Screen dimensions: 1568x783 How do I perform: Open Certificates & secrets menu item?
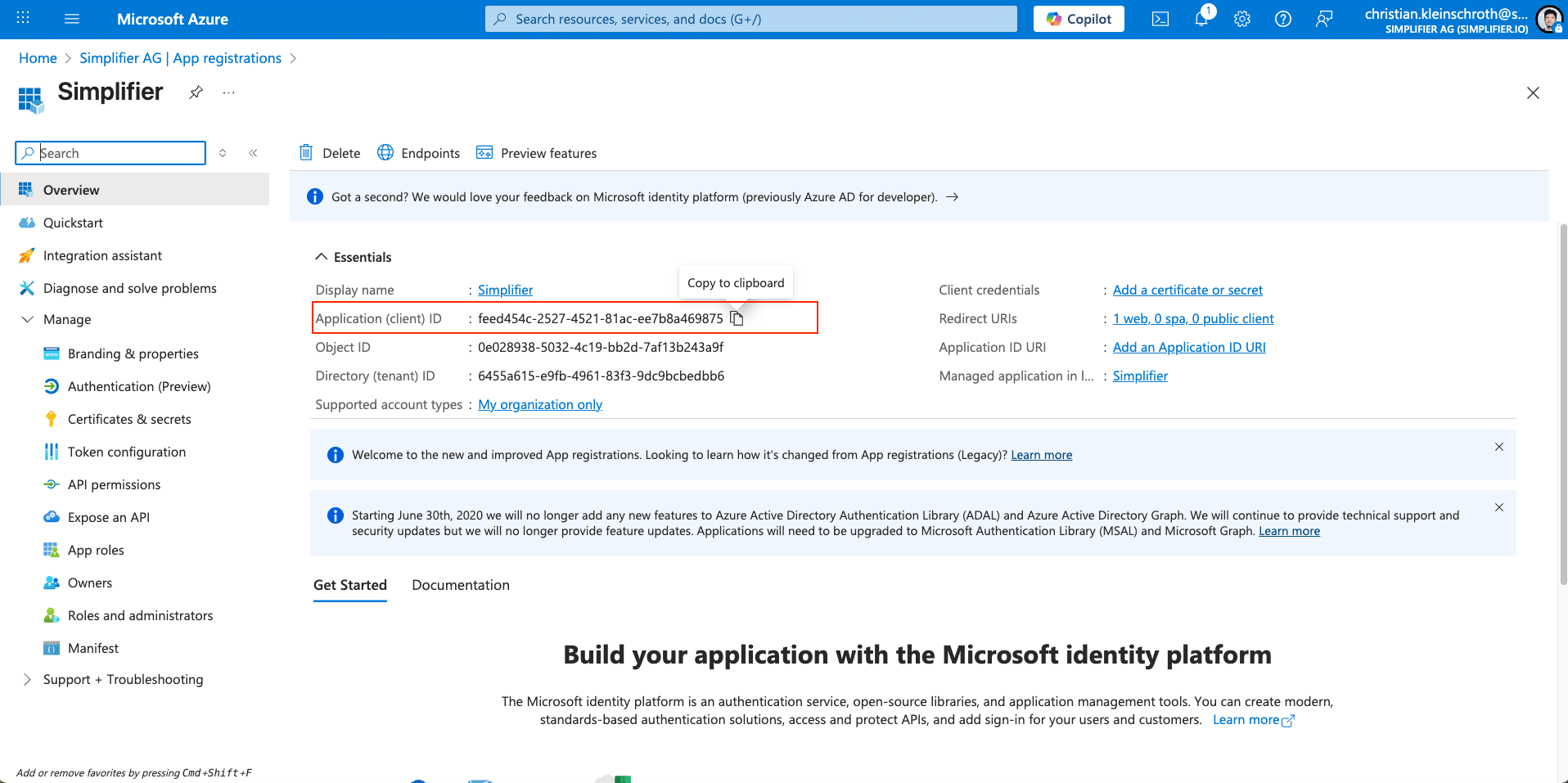(129, 419)
